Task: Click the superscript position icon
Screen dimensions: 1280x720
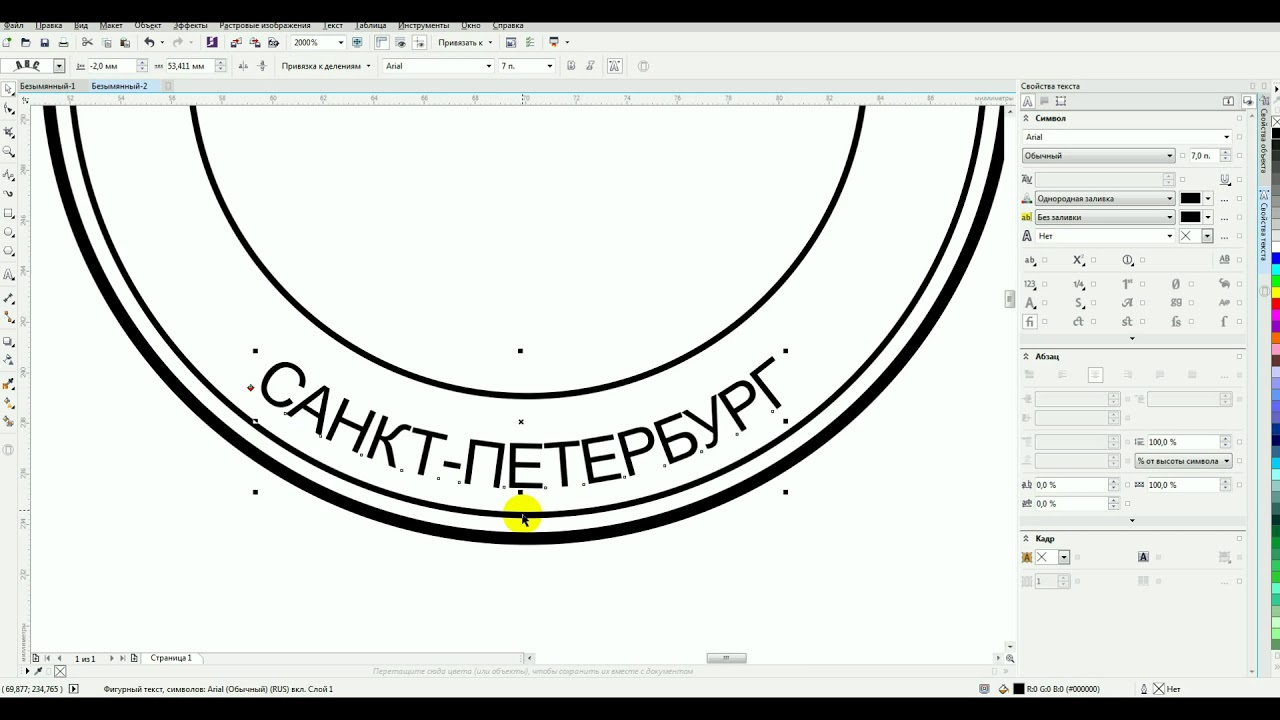Action: 1078,260
